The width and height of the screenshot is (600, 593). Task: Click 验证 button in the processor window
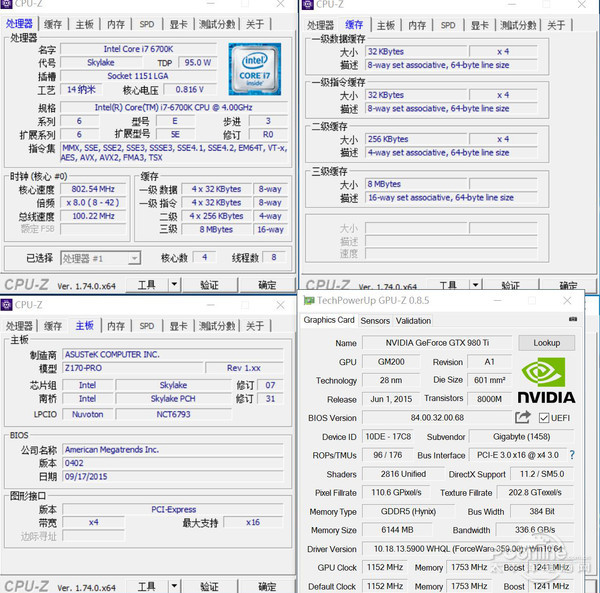coord(210,284)
